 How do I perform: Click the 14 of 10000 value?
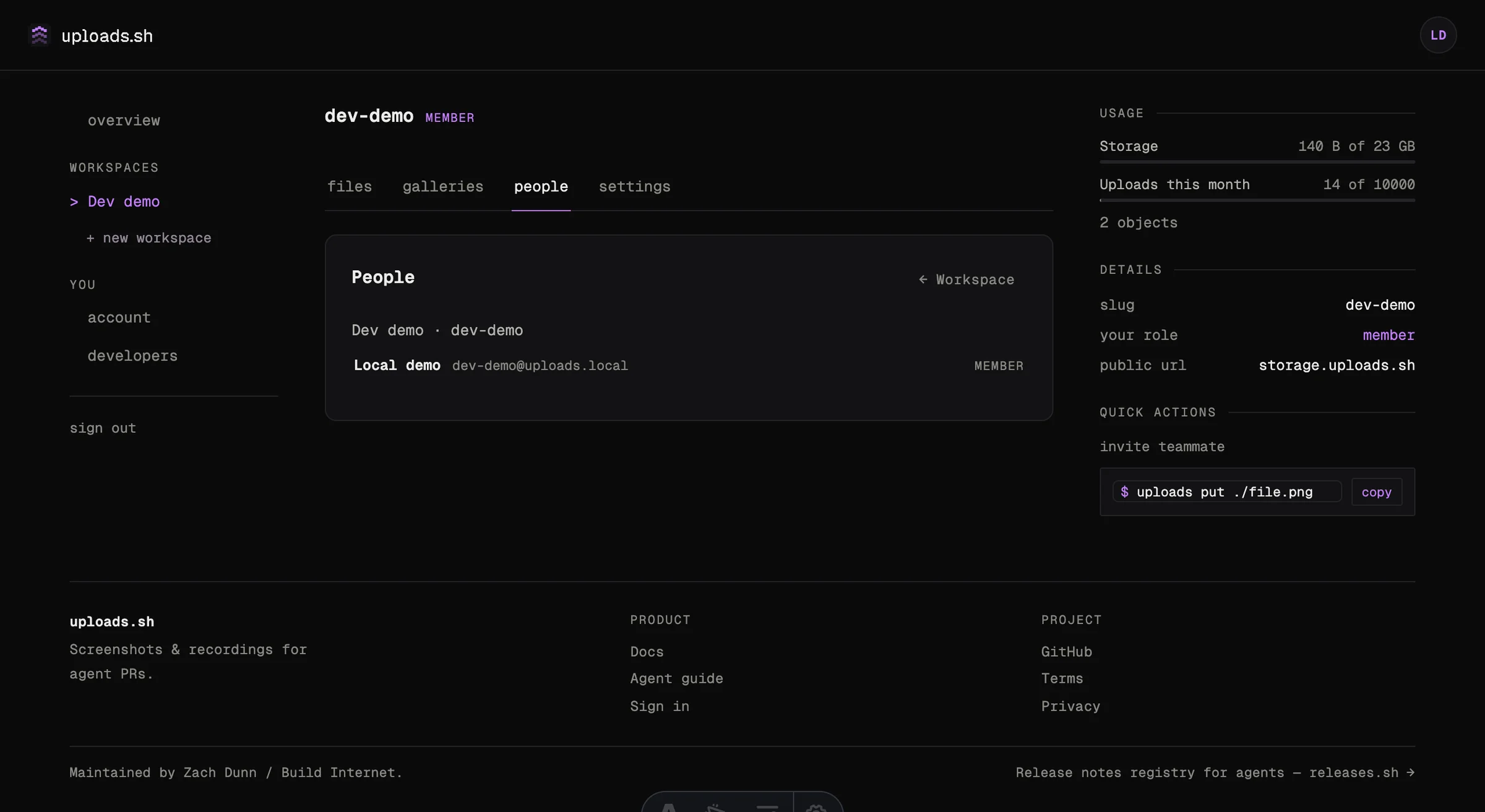coord(1369,185)
